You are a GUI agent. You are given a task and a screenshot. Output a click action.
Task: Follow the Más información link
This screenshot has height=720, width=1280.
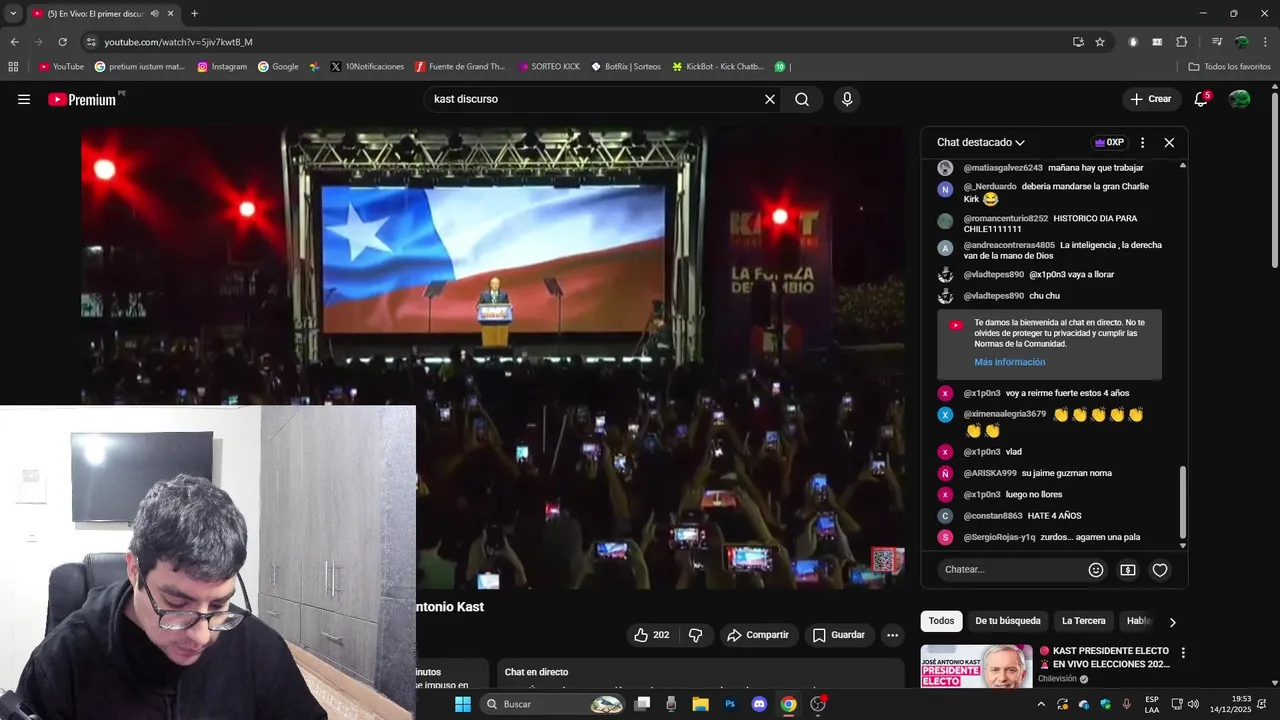click(x=1009, y=362)
